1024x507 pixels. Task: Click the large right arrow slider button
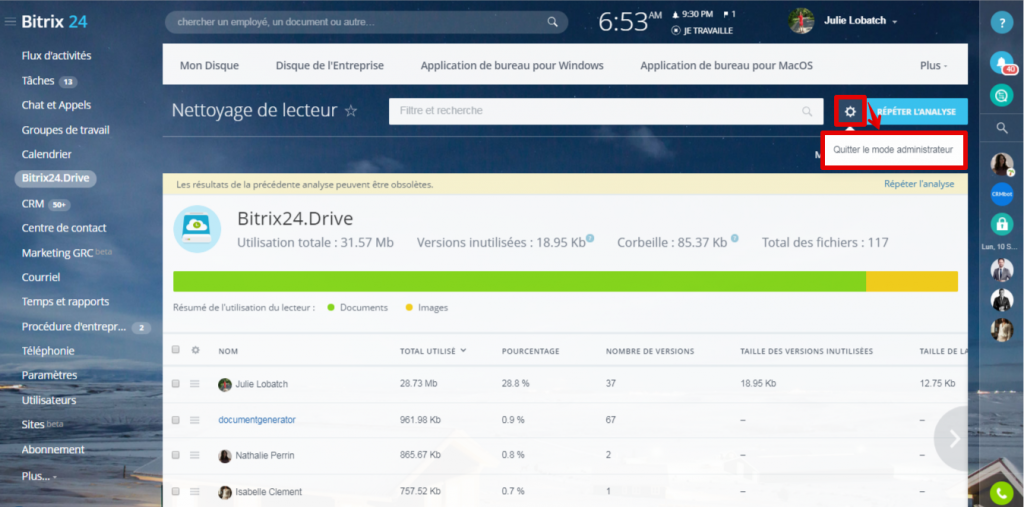pyautogui.click(x=952, y=438)
